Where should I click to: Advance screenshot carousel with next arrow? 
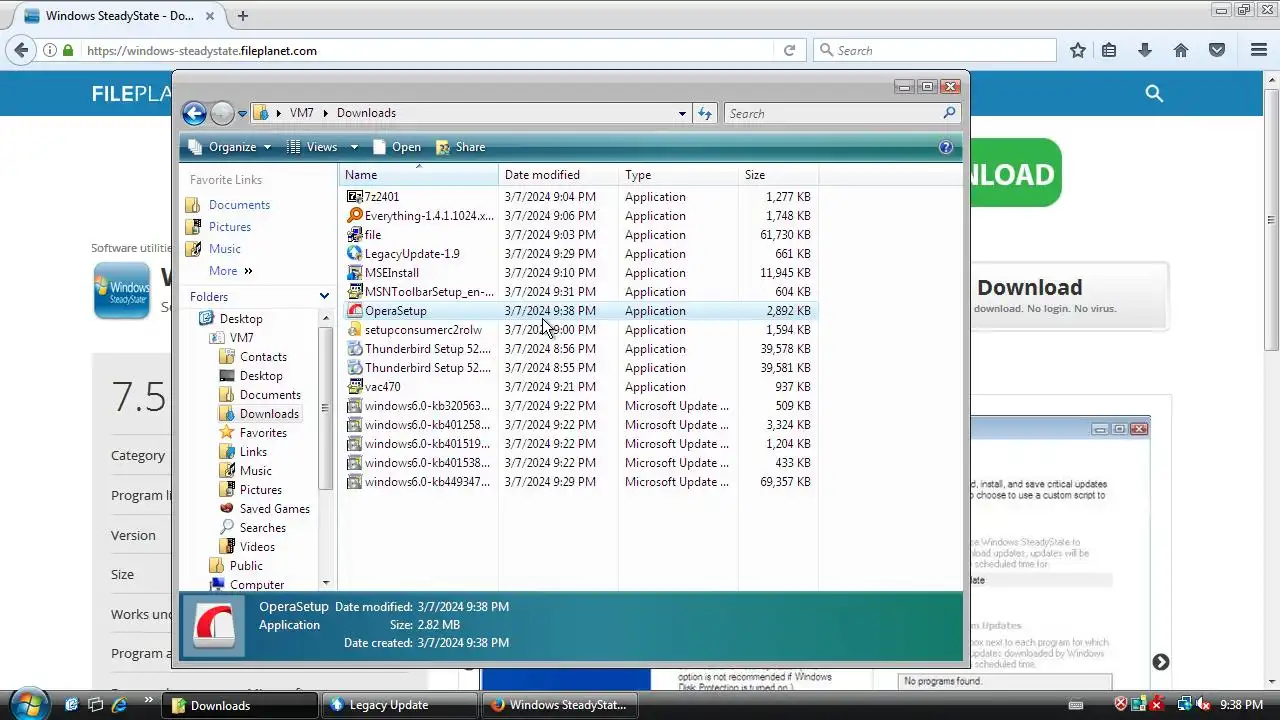pos(1160,662)
